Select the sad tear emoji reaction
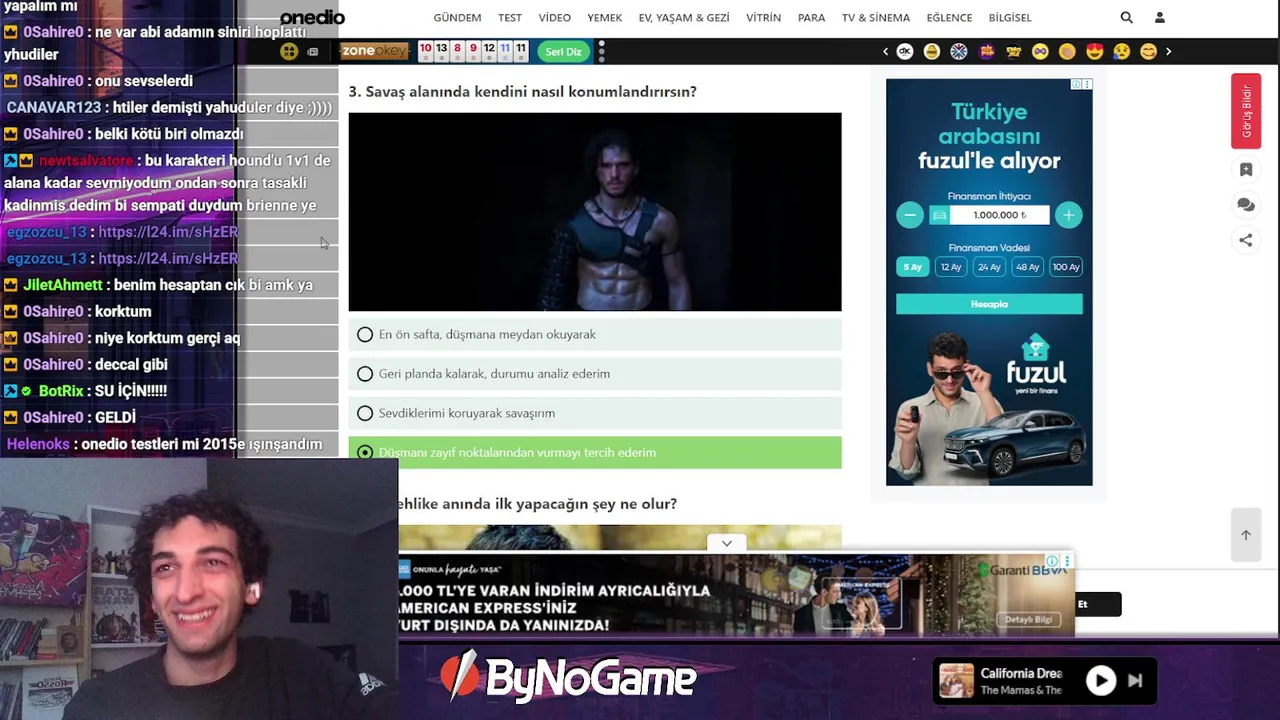The height and width of the screenshot is (720, 1280). (1121, 51)
